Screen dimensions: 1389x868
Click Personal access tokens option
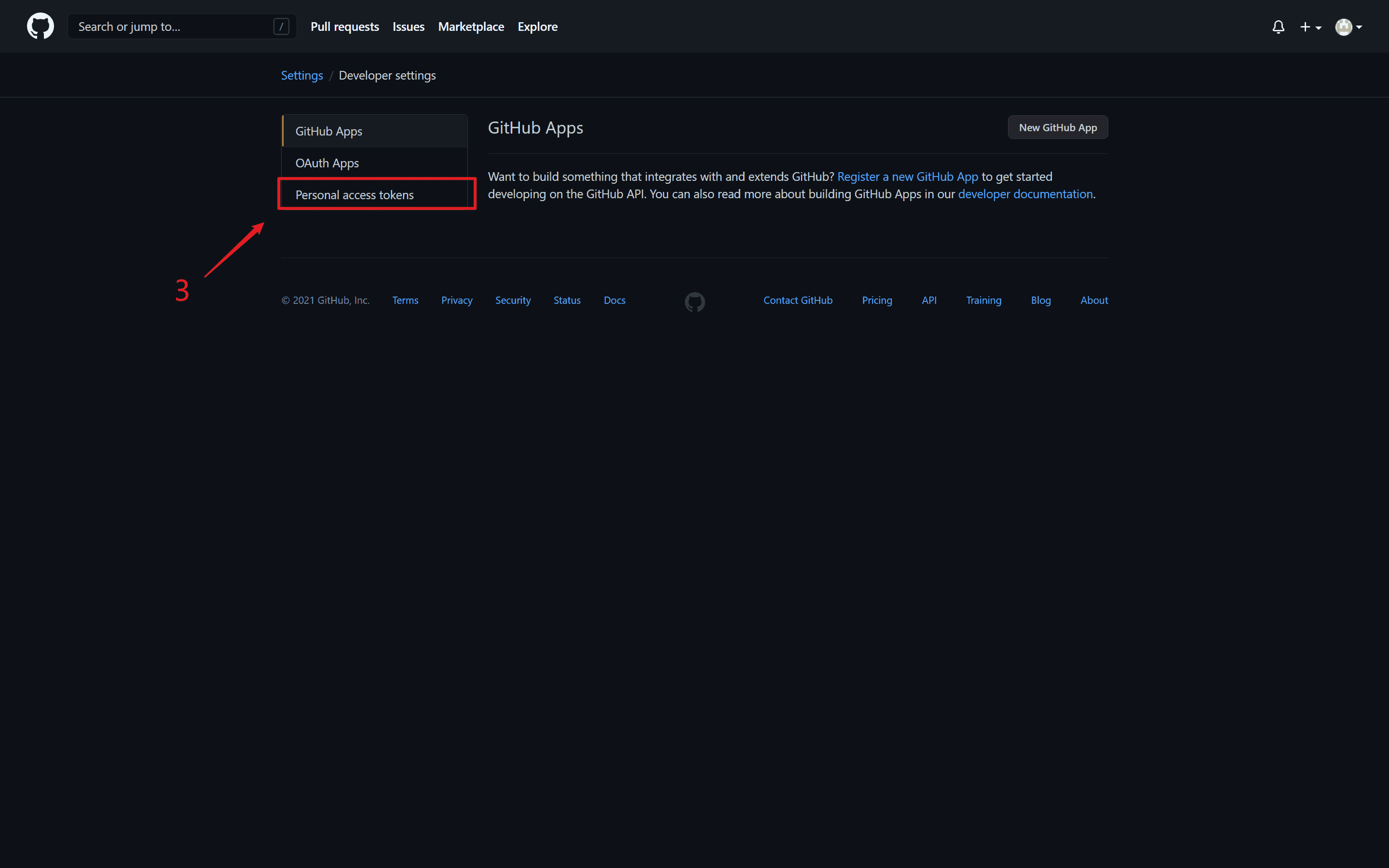click(355, 194)
